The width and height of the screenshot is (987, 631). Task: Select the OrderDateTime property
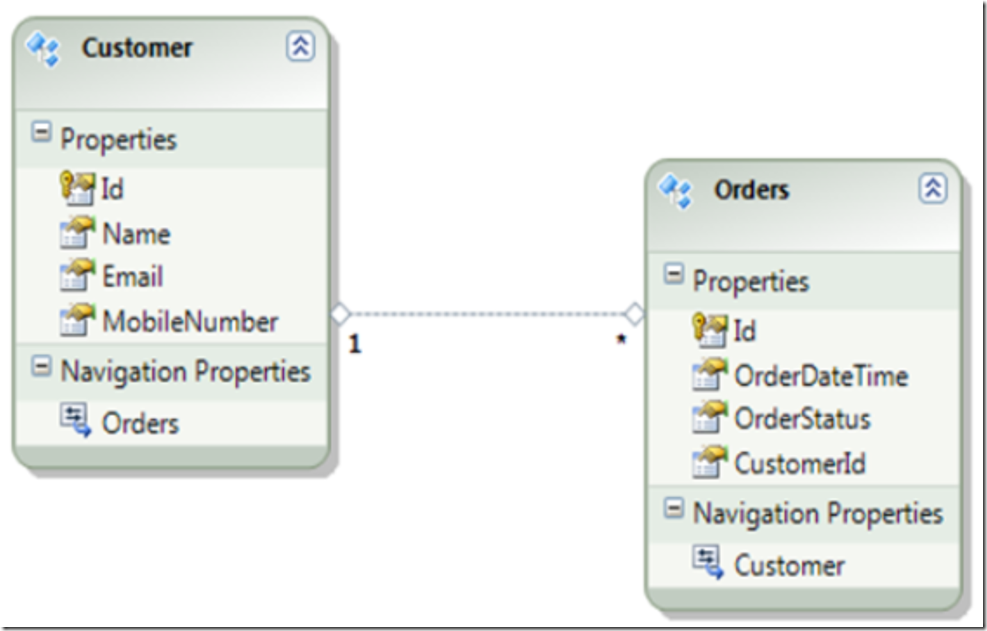point(820,376)
